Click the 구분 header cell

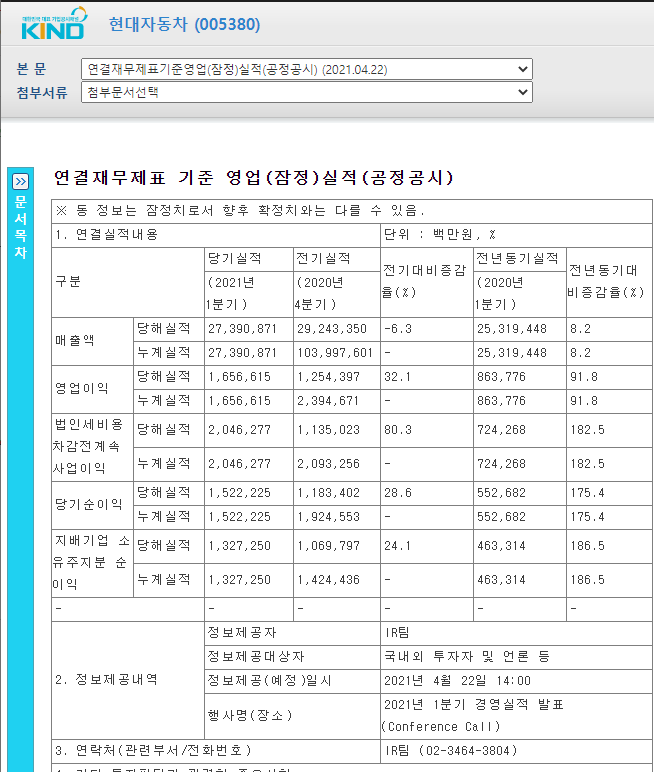tap(128, 282)
